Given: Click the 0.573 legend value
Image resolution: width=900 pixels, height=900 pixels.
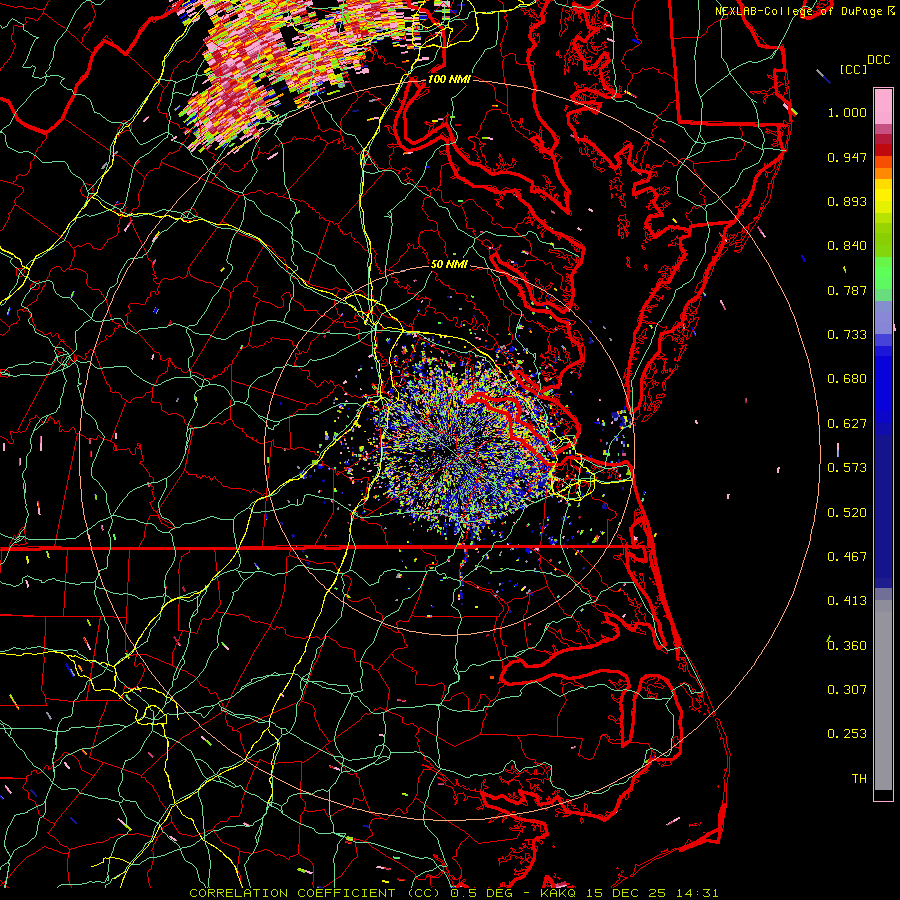Looking at the screenshot, I should point(847,468).
